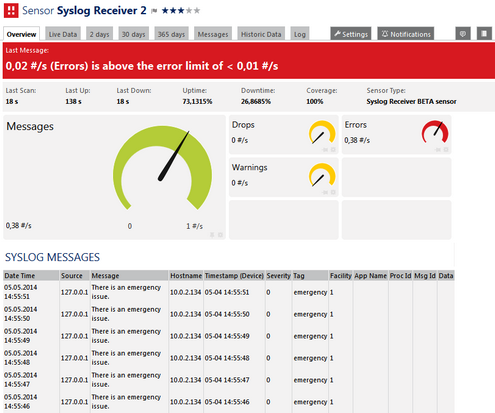Open the 365 days tab
Image resolution: width=495 pixels, height=413 pixels.
171,34
